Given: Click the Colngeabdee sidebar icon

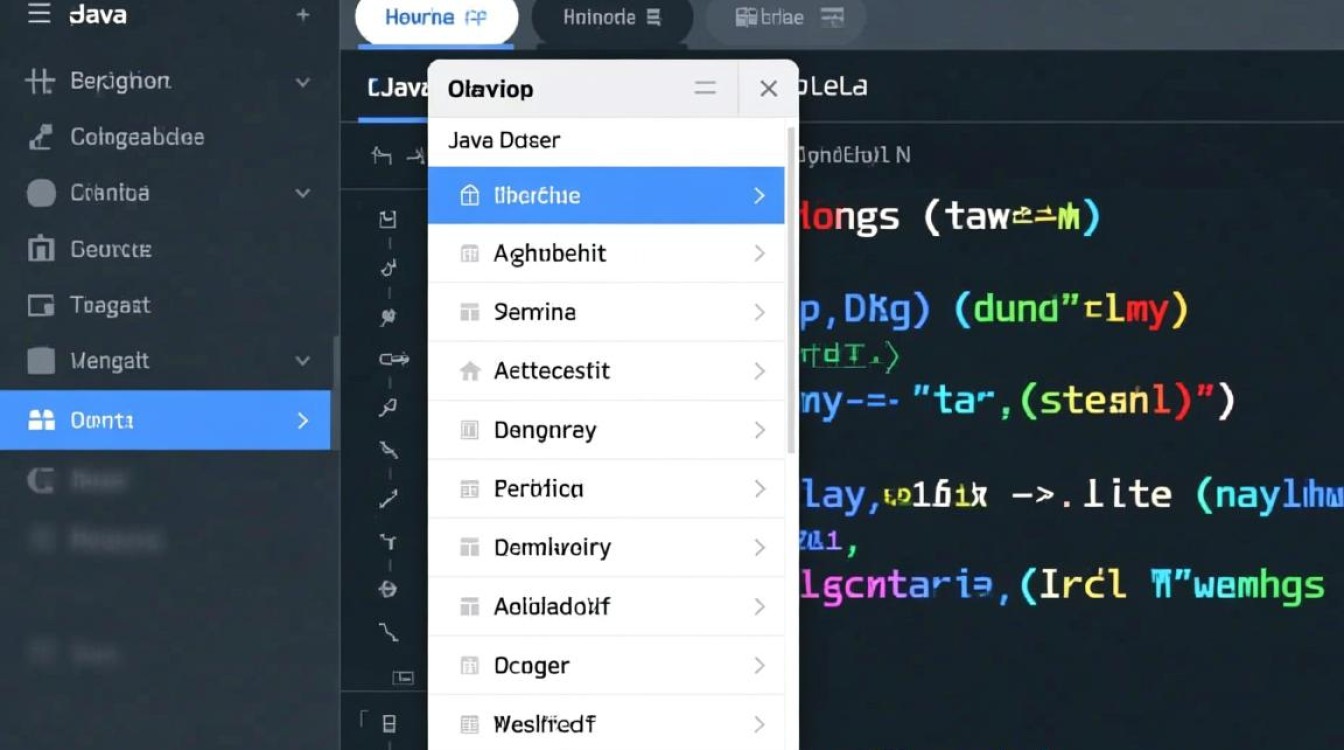Looking at the screenshot, I should [40, 138].
